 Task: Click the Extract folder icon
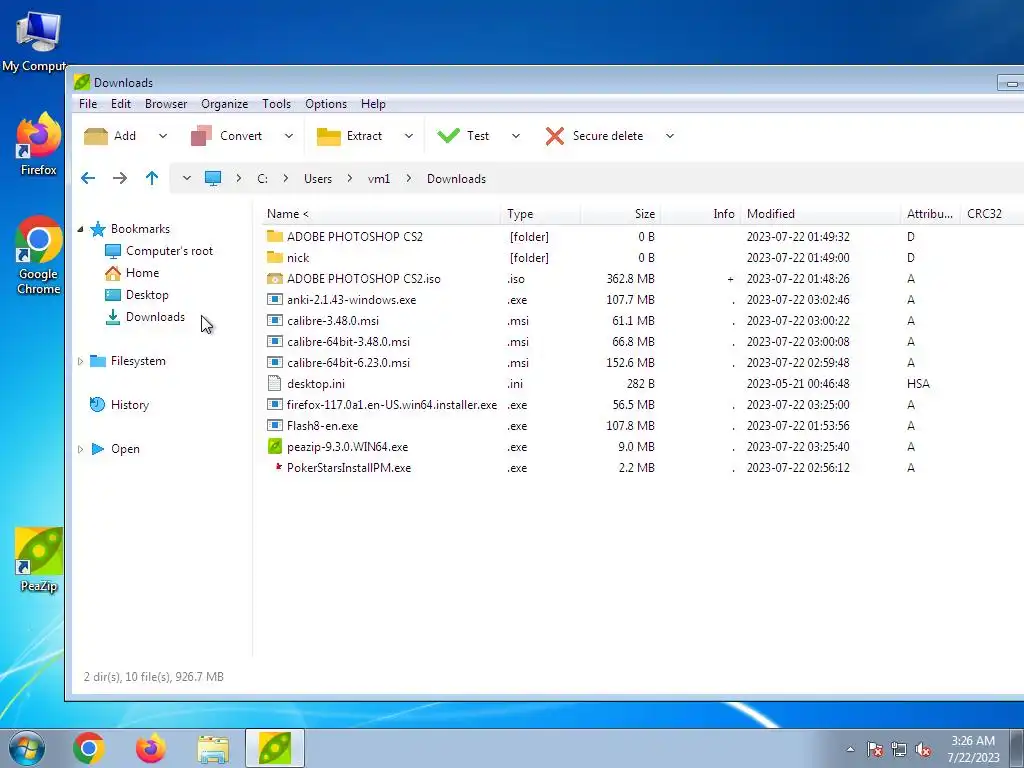pos(328,136)
